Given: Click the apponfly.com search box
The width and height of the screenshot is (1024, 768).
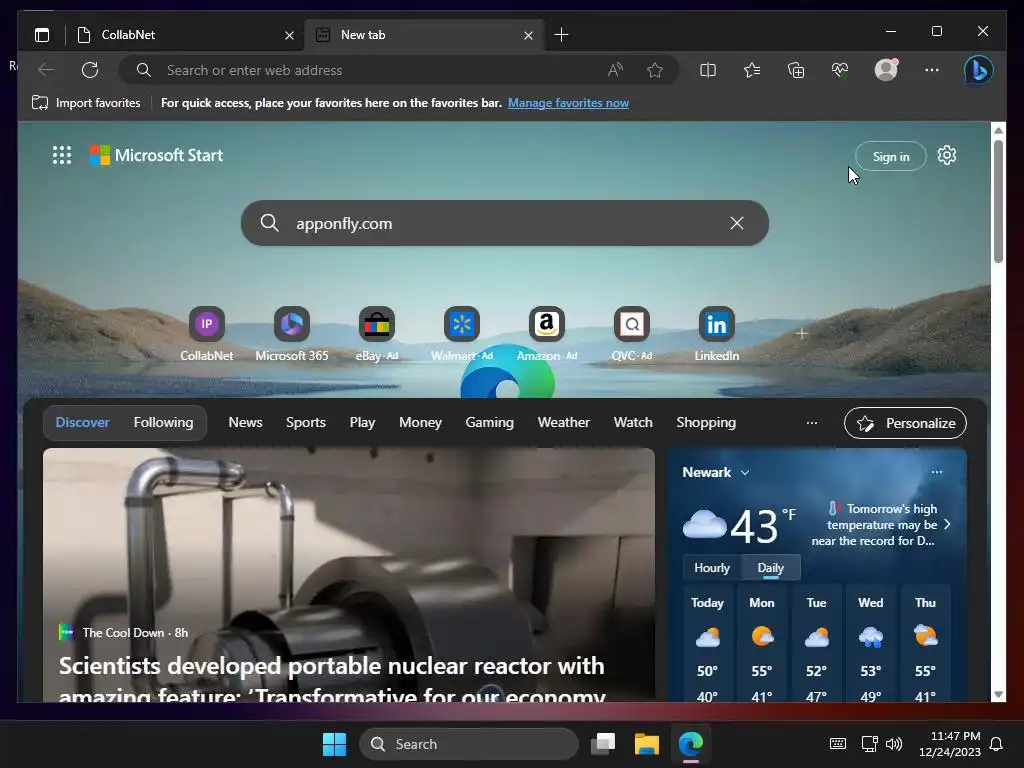Looking at the screenshot, I should pos(504,223).
